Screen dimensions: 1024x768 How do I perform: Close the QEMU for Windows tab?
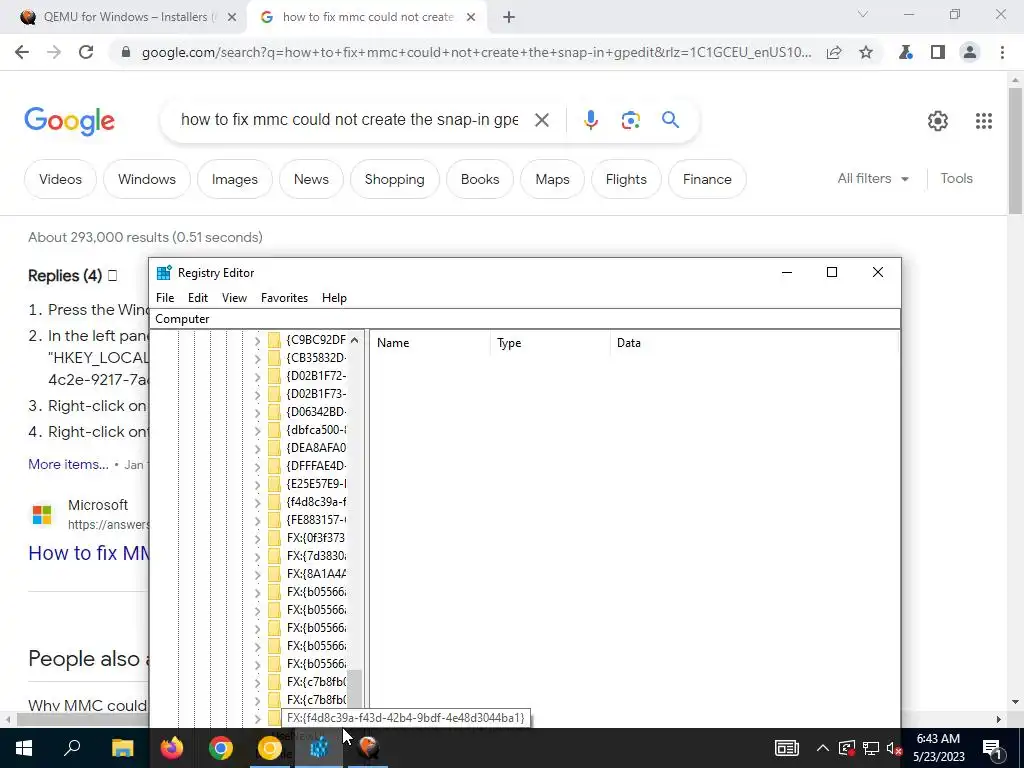point(232,18)
